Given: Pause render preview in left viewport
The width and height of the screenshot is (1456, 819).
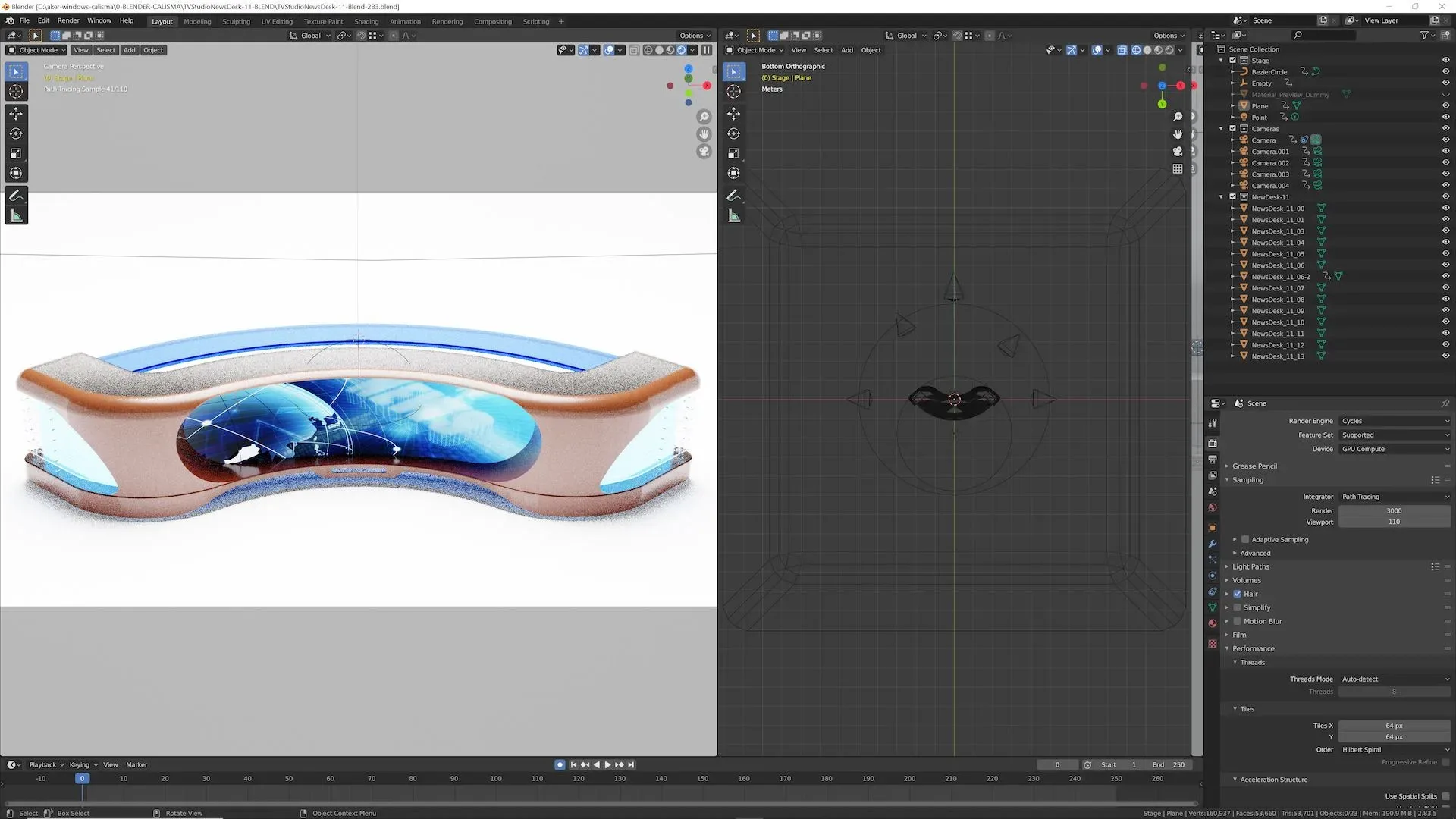Looking at the screenshot, I should tap(707, 50).
